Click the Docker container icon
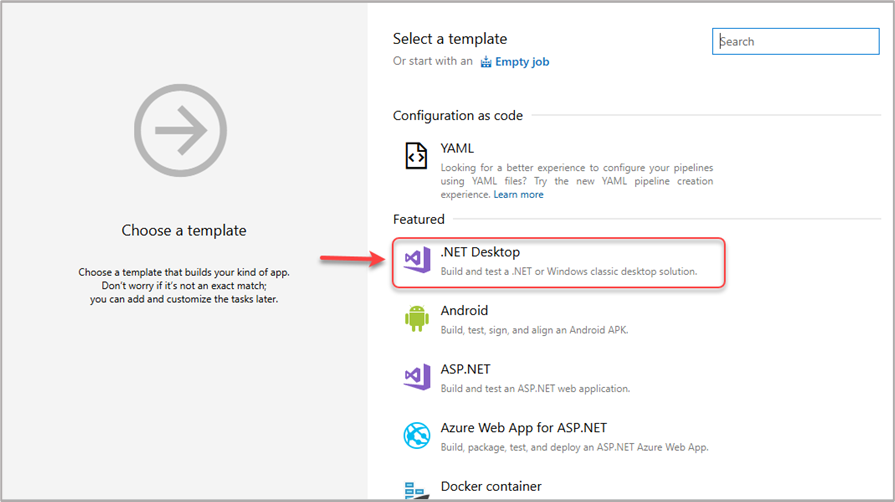Viewport: 895px width, 502px height. tap(416, 489)
